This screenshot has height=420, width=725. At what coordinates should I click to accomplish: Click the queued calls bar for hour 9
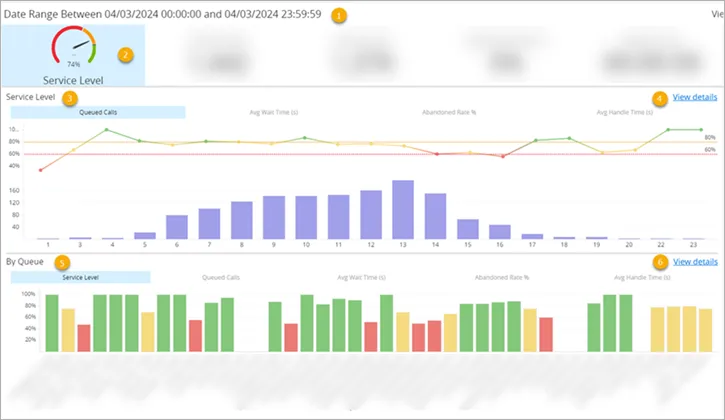click(274, 217)
